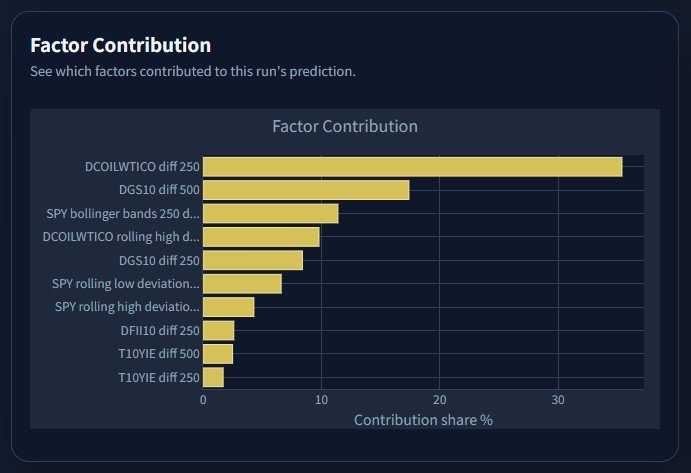Click the T10YIE diff 500 bar

click(218, 354)
